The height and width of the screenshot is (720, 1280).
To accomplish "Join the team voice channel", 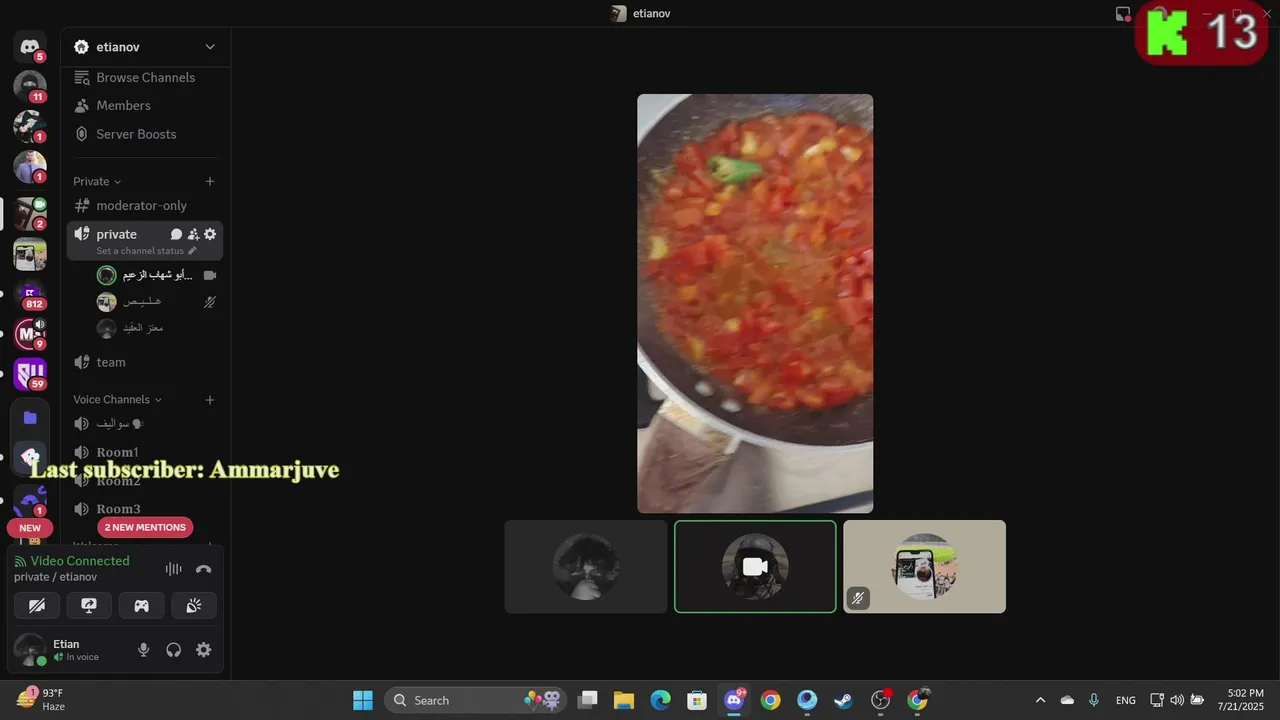I will (146, 362).
